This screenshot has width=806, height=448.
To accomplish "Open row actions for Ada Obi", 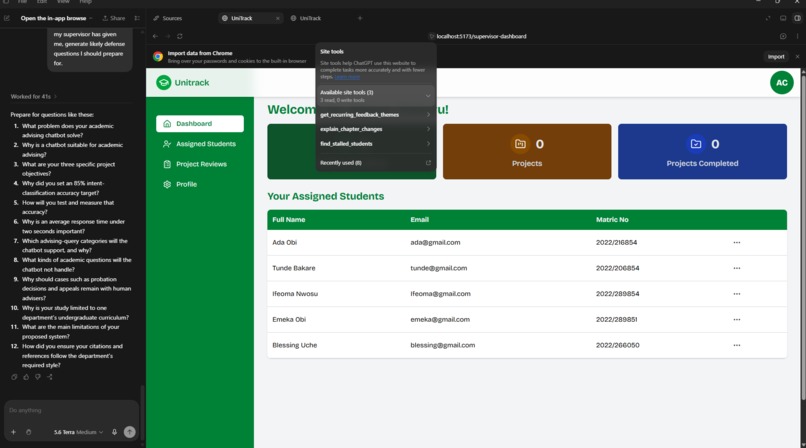I will 737,242.
